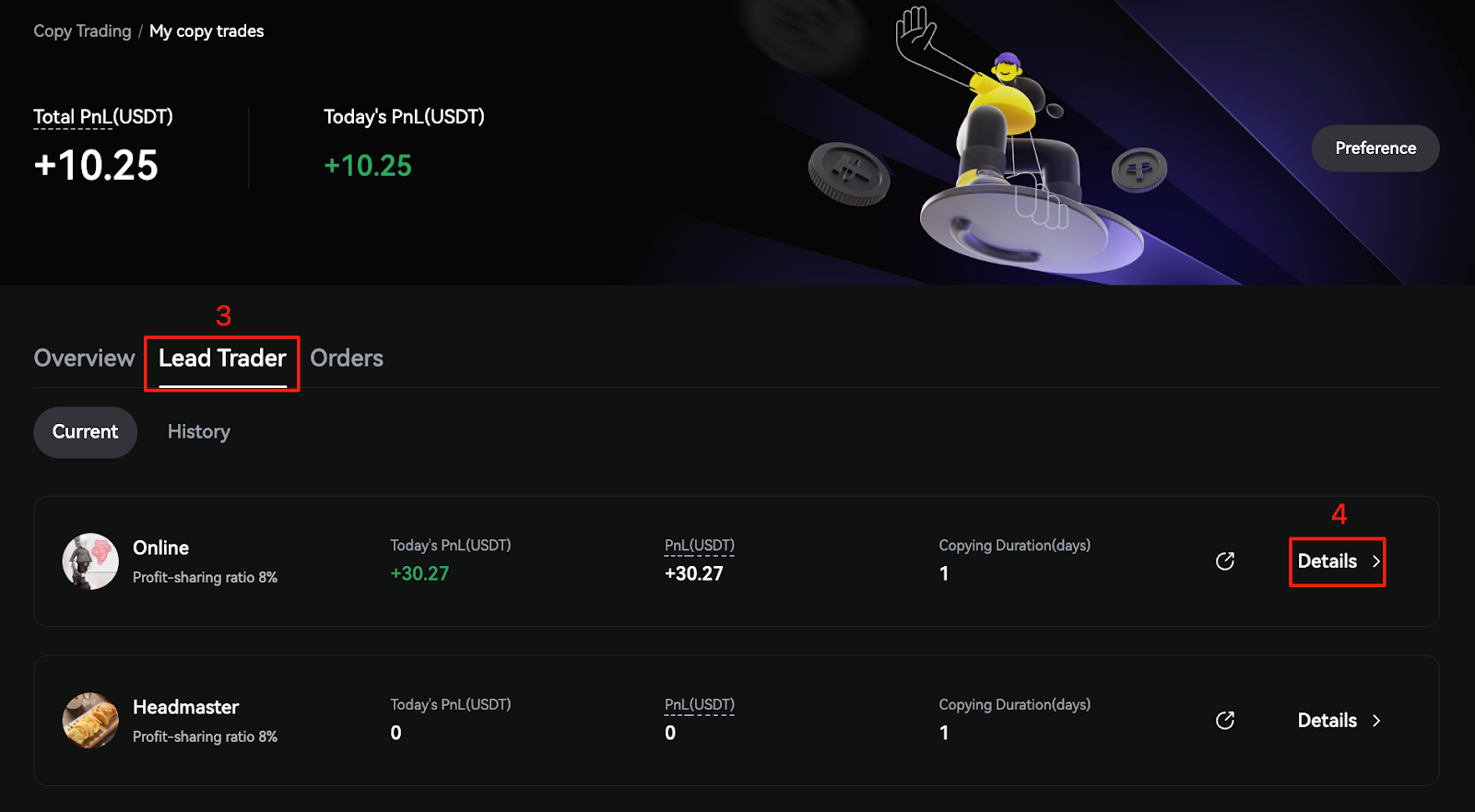Image resolution: width=1475 pixels, height=812 pixels.
Task: Click chevron arrow beside Headmaster's Details
Action: tap(1376, 721)
